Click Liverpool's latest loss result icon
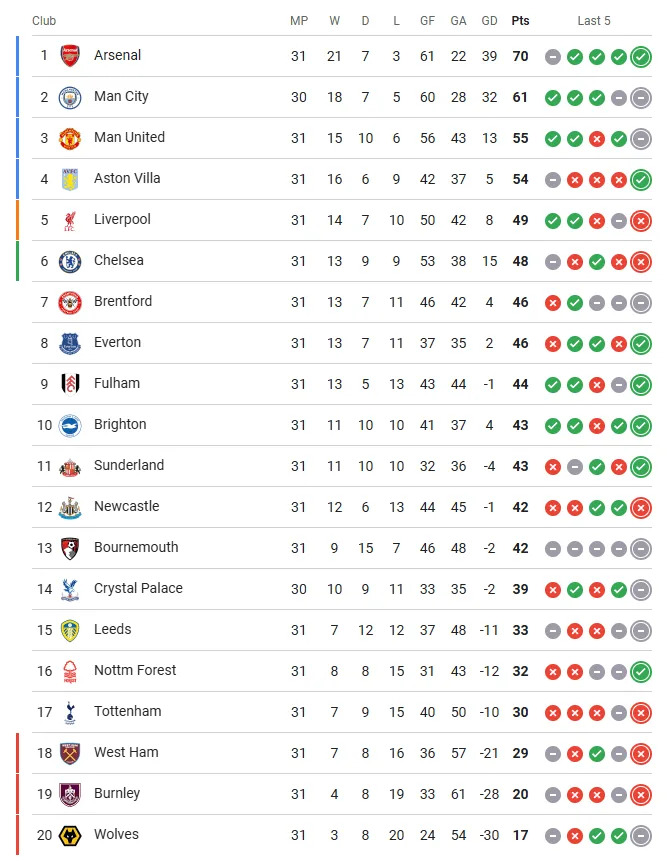Viewport: 670px width, 862px height. [x=641, y=221]
